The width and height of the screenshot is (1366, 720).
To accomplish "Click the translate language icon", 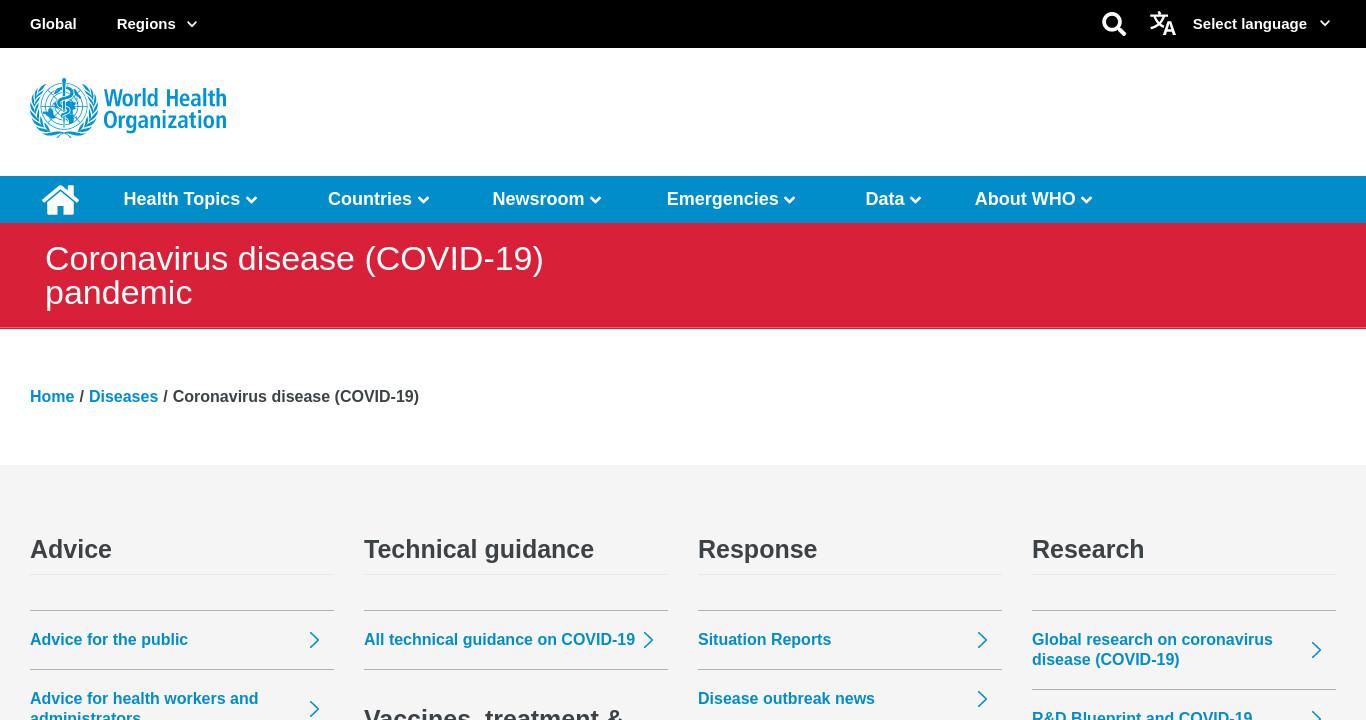I will point(1162,23).
